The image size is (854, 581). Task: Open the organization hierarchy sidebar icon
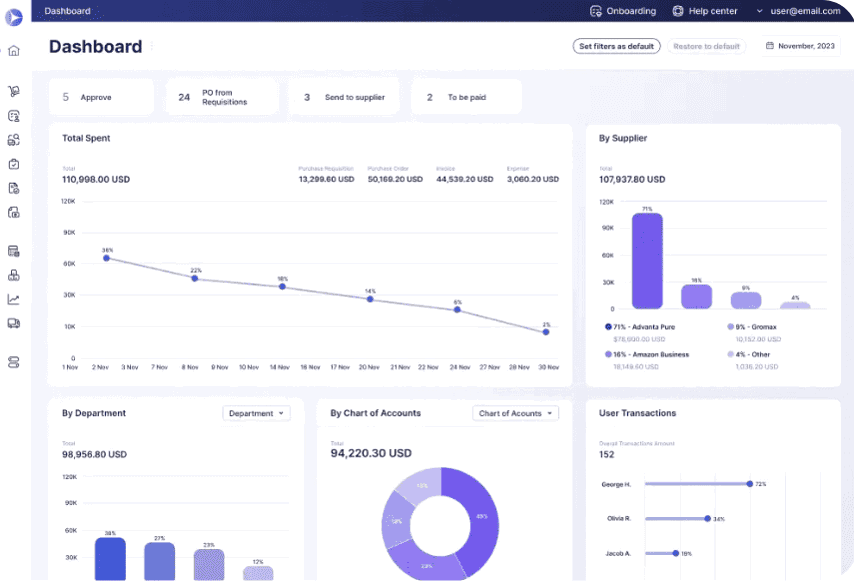[x=14, y=275]
